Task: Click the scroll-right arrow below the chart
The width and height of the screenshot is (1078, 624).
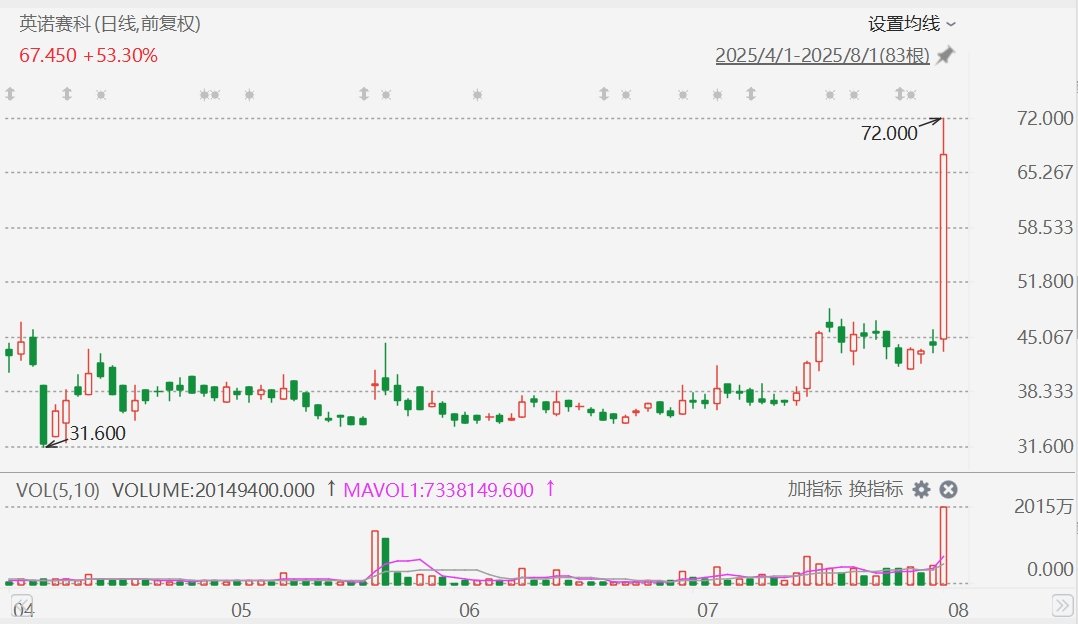Action: tap(1063, 605)
